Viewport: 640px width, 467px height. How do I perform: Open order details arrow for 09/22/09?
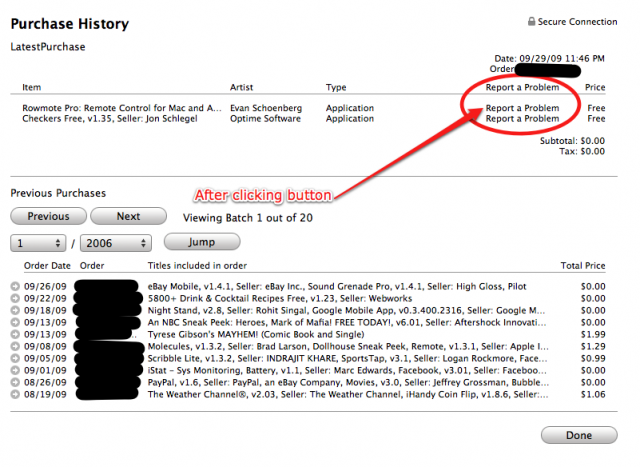[15, 298]
